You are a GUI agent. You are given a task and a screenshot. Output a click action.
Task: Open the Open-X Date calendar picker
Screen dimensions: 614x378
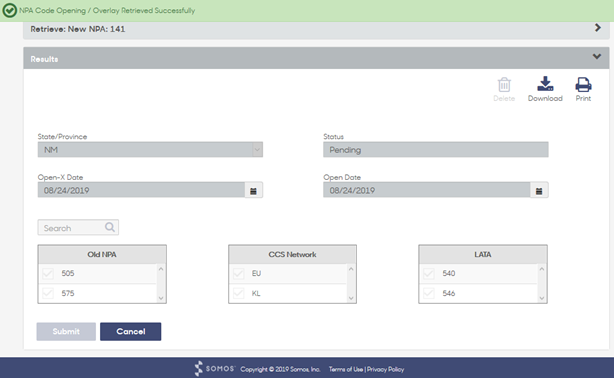click(x=253, y=191)
